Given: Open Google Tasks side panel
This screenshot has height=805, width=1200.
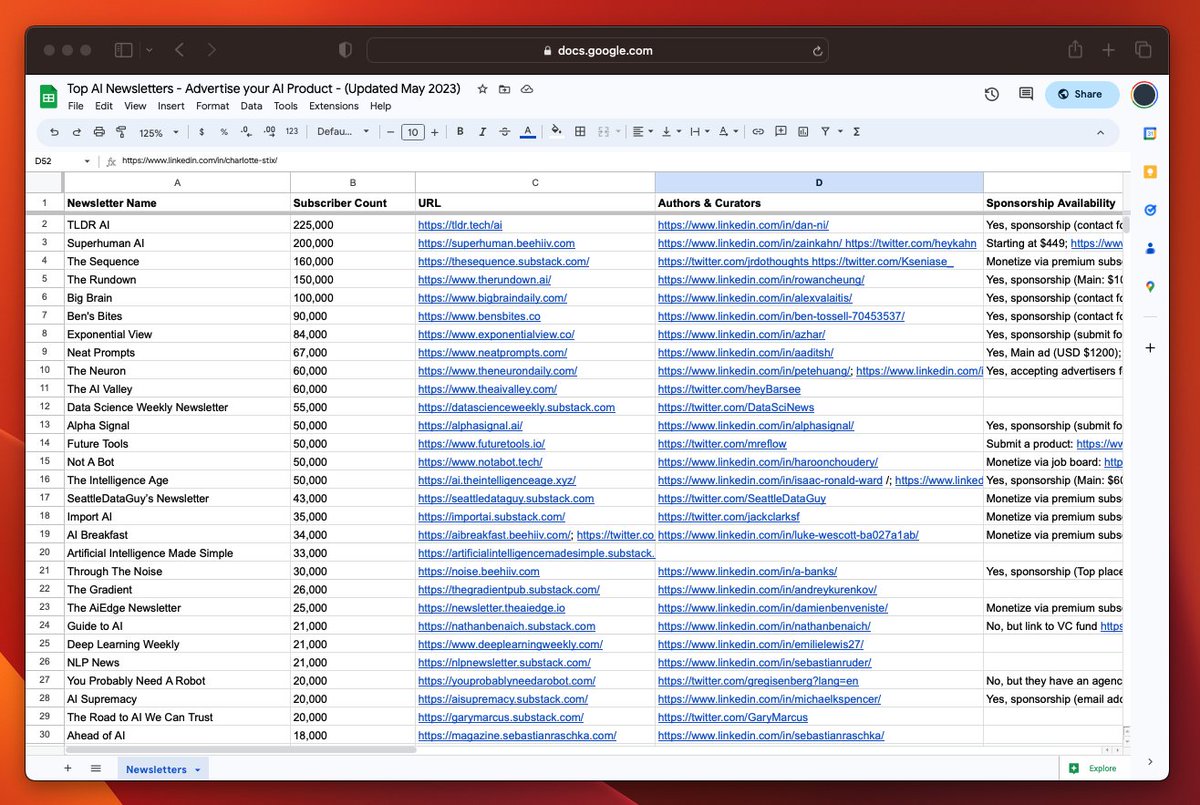Looking at the screenshot, I should 1150,210.
